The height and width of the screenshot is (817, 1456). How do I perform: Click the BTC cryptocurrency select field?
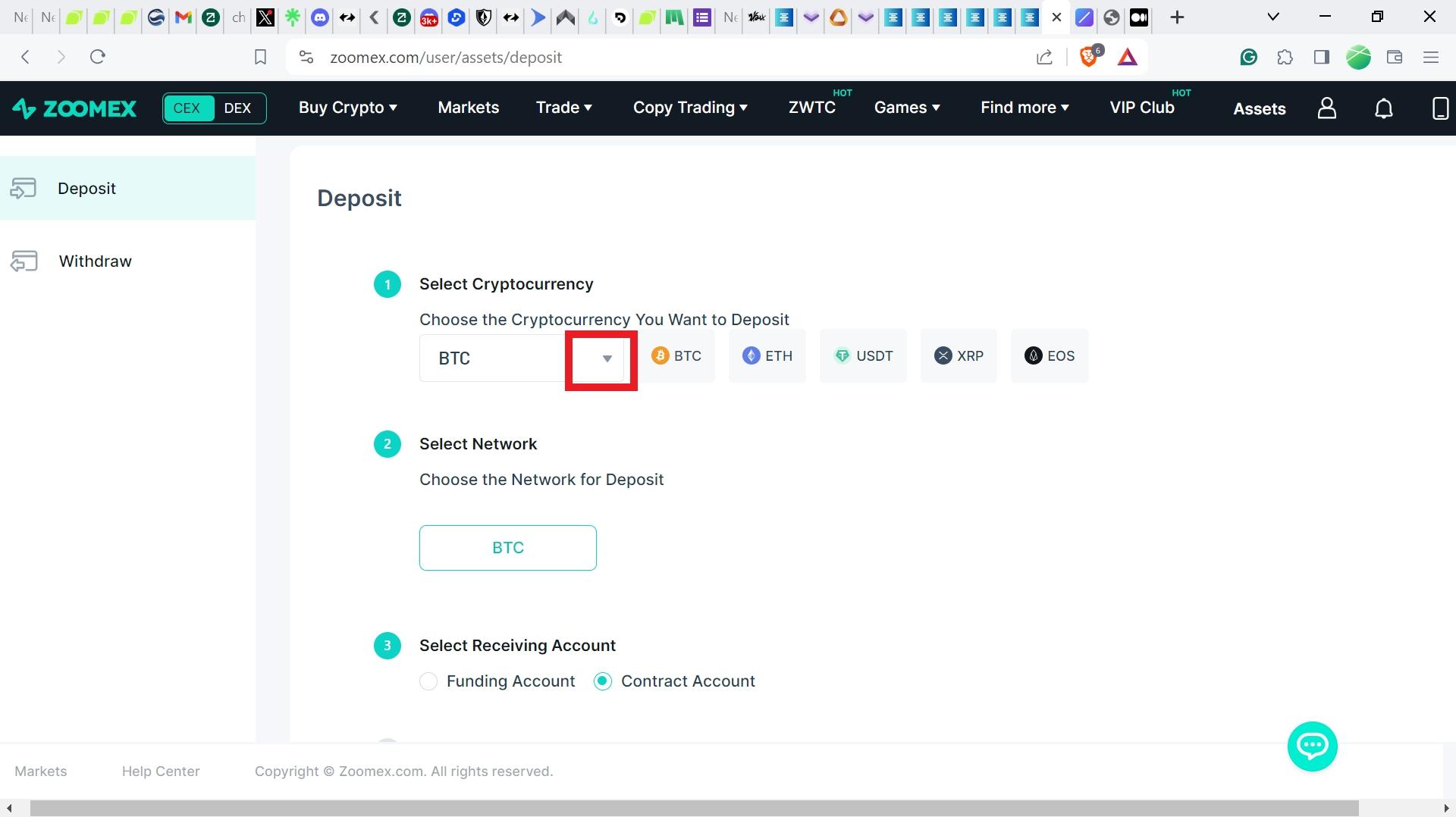(522, 358)
